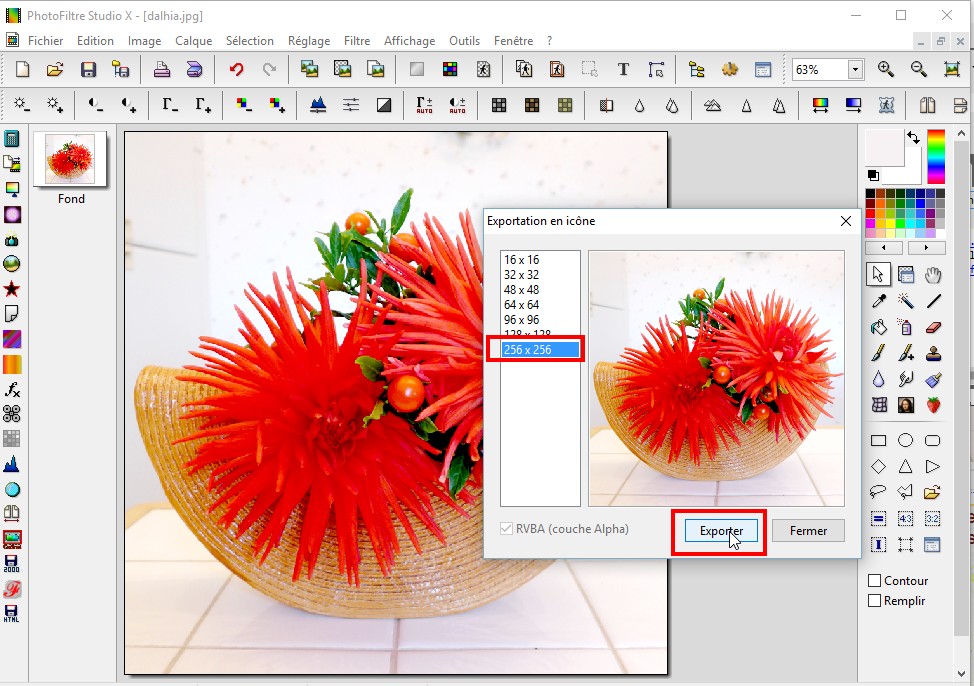The image size is (974, 686).
Task: Select the Line tool
Action: click(x=933, y=301)
